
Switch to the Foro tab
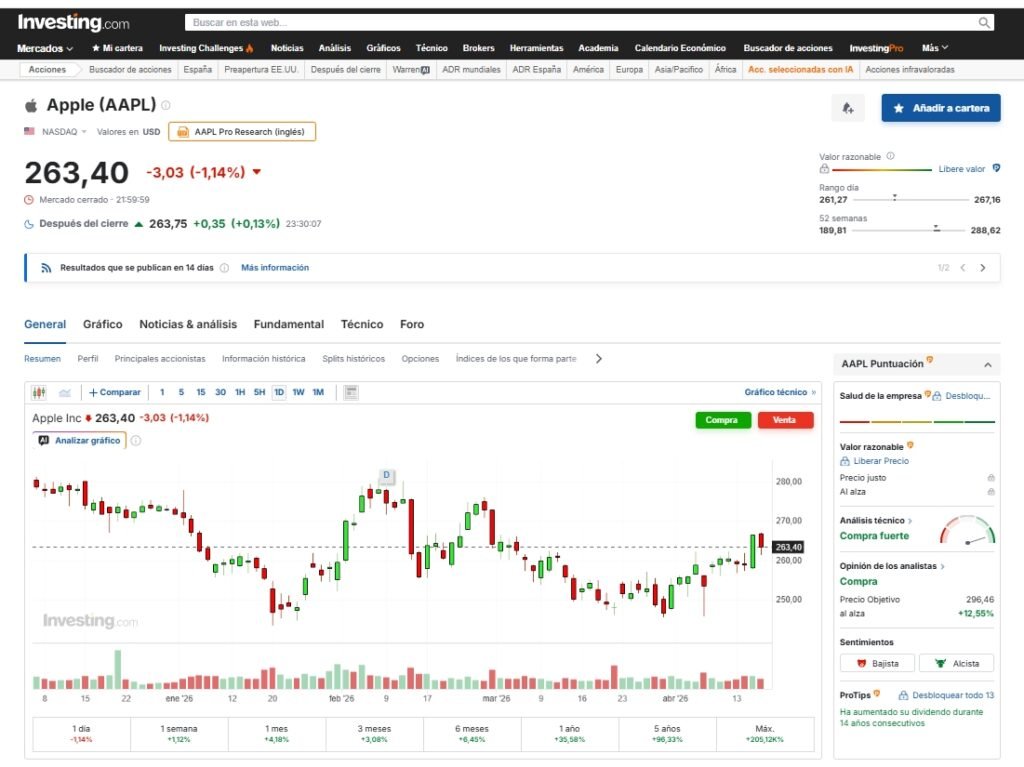pos(412,324)
